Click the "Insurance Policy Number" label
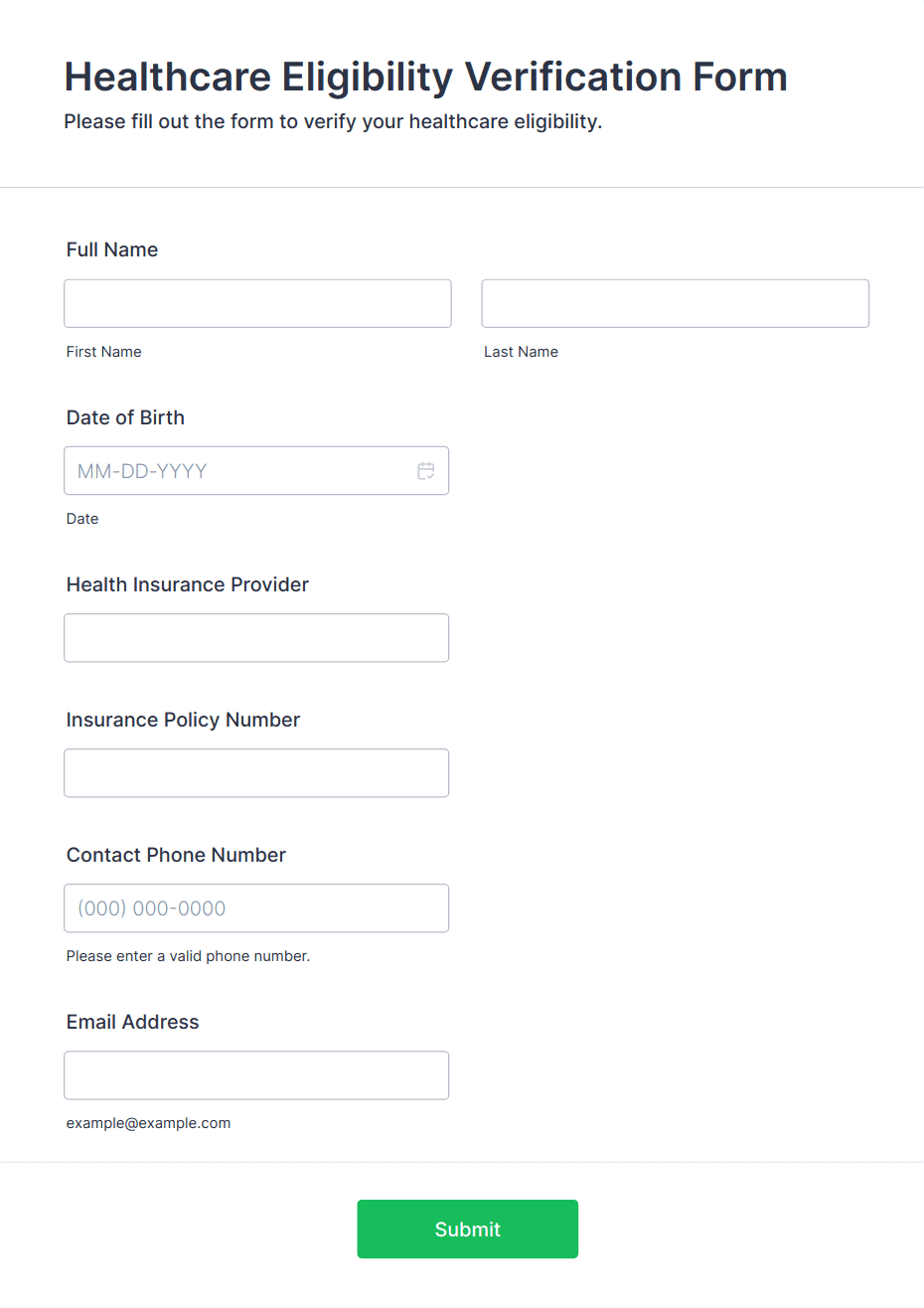924x1308 pixels. [x=183, y=720]
